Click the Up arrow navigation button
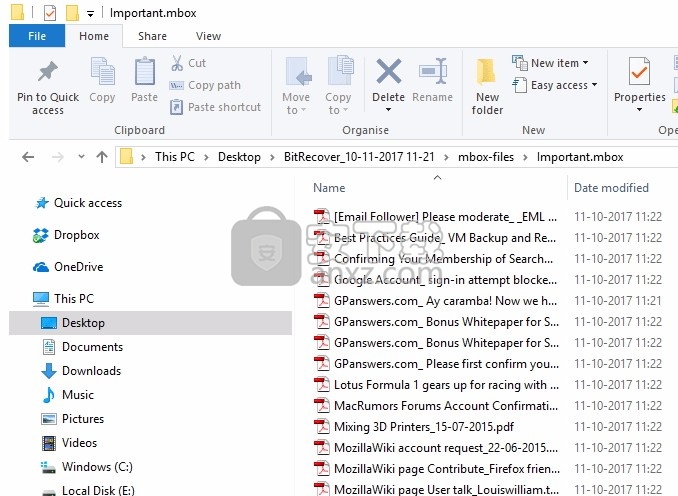Image resolution: width=678 pixels, height=496 pixels. coord(102,157)
